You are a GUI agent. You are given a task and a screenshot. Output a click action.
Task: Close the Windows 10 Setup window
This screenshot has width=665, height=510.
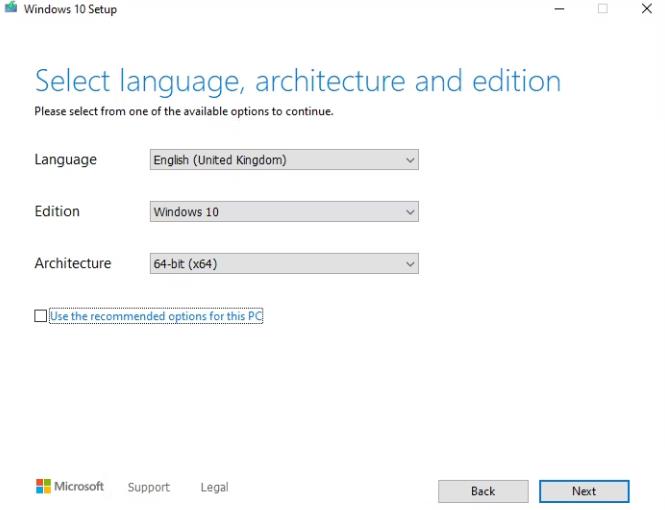[647, 8]
